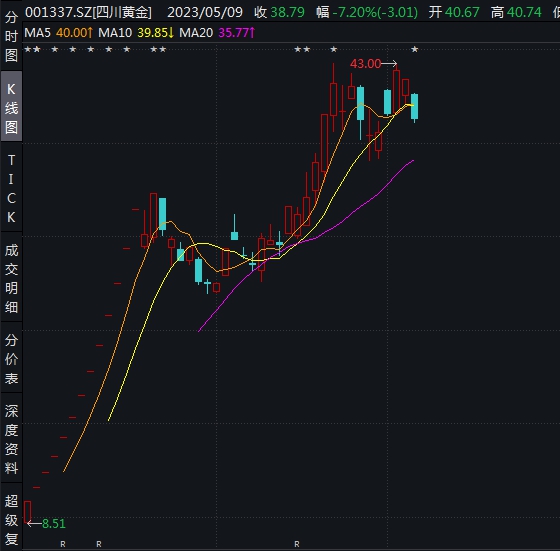
Task: Click the MA10 39.85 indicator label
Action: point(136,33)
